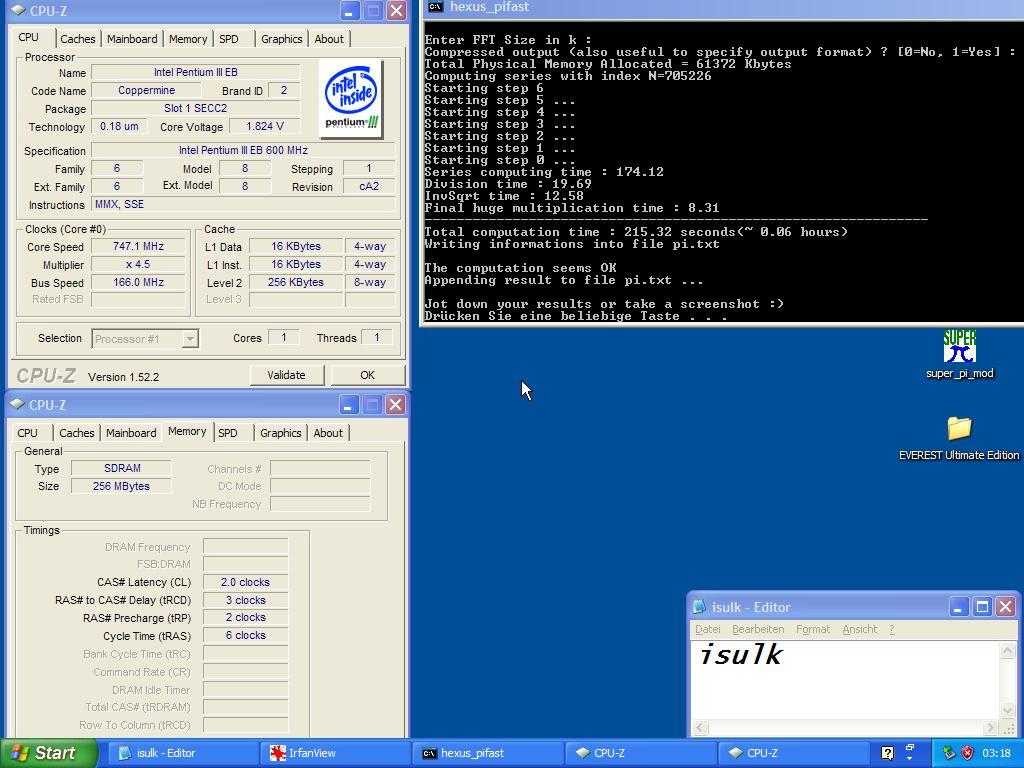Click the first CPU-Z taskbar button

point(641,753)
